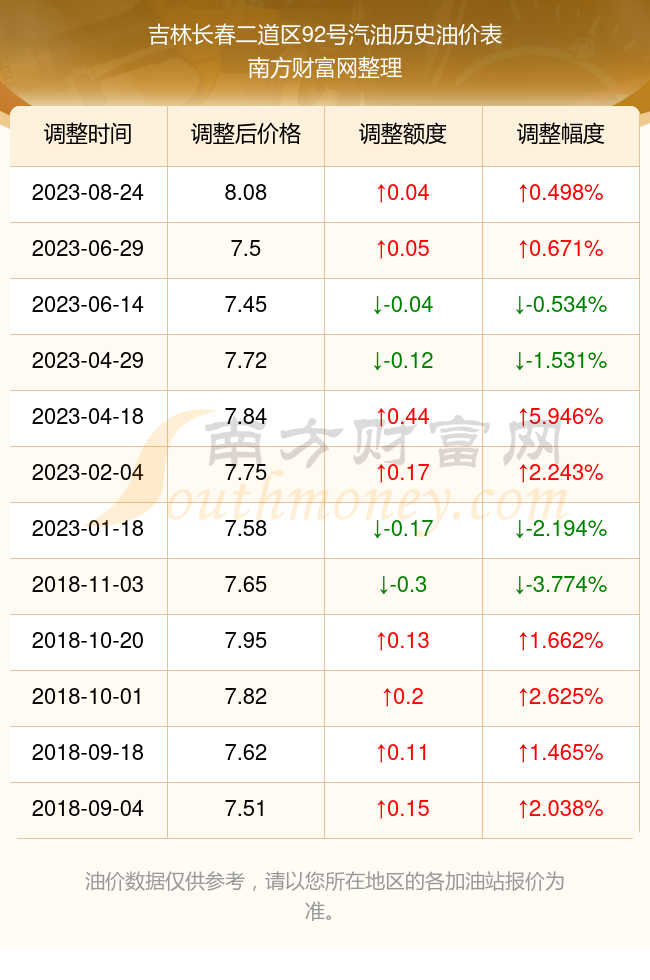Click the ↑0.15 adjustment cell
The height and width of the screenshot is (980, 650).
point(403,809)
